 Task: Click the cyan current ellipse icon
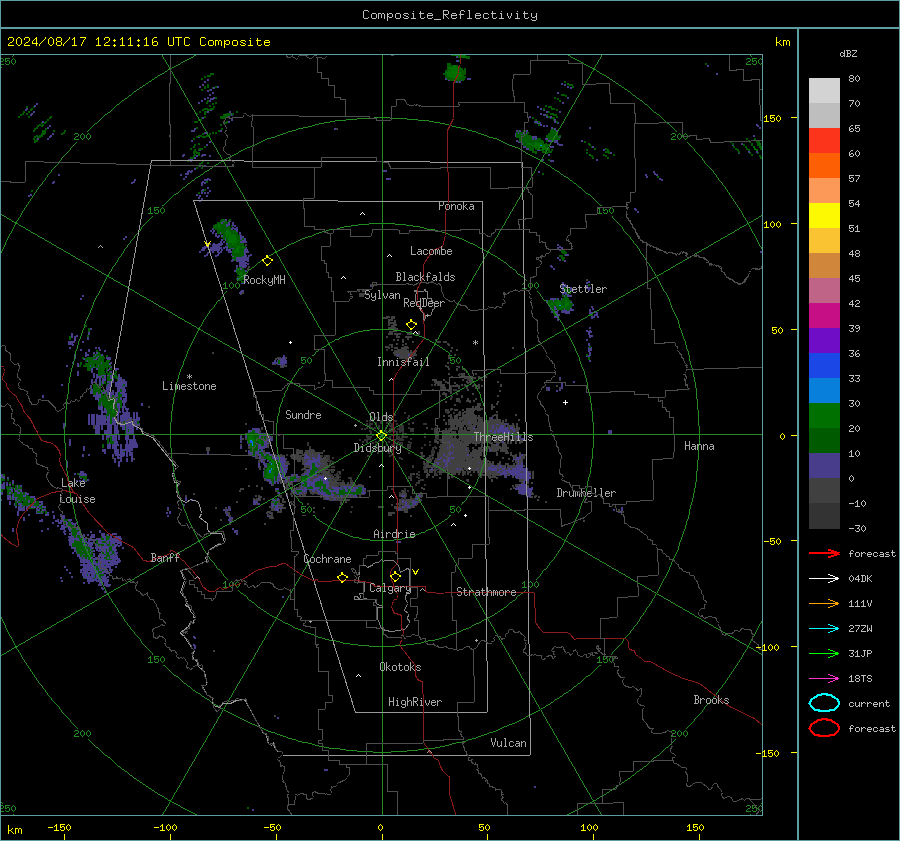(x=824, y=703)
